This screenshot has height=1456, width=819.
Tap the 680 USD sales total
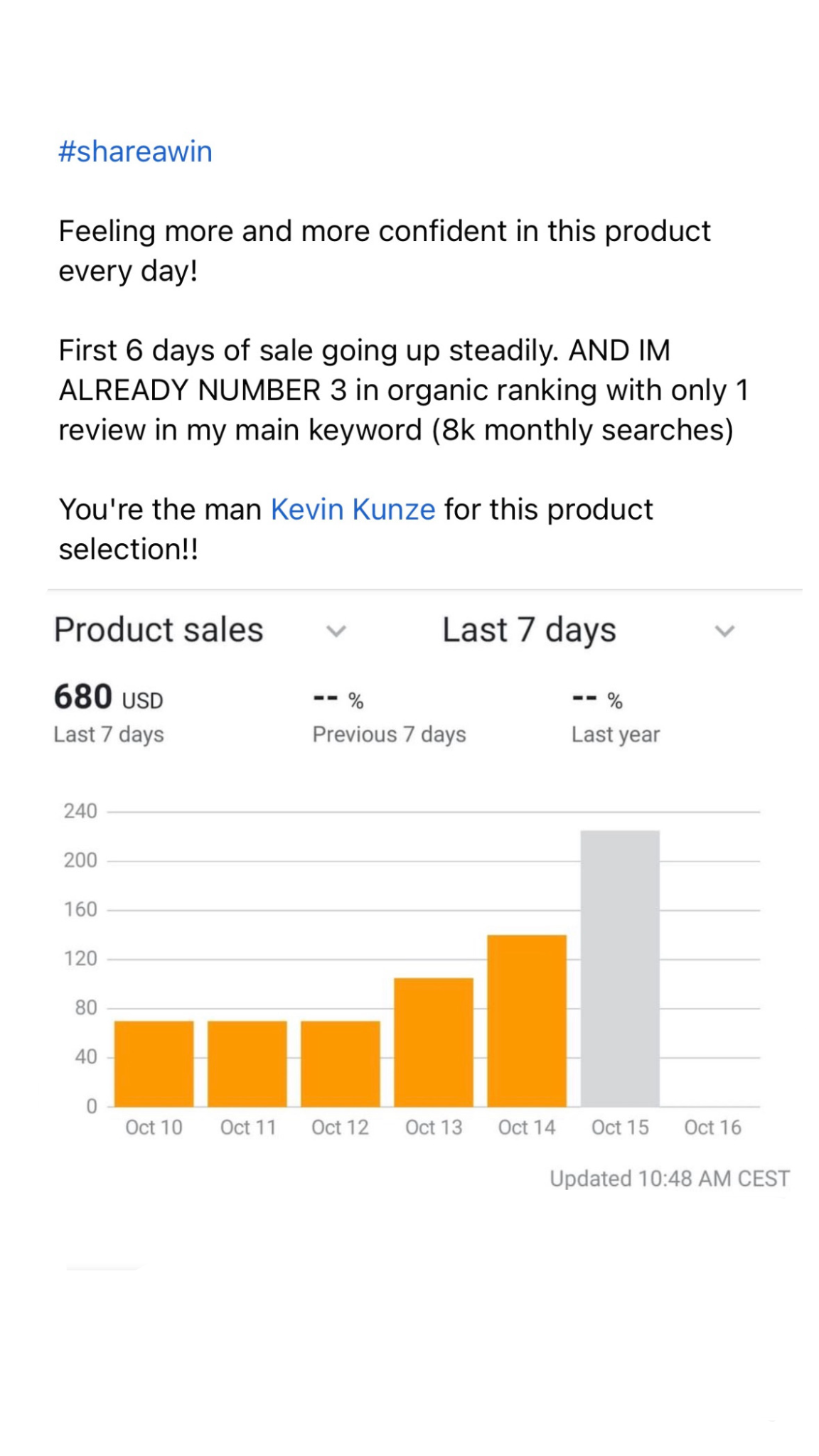point(109,697)
